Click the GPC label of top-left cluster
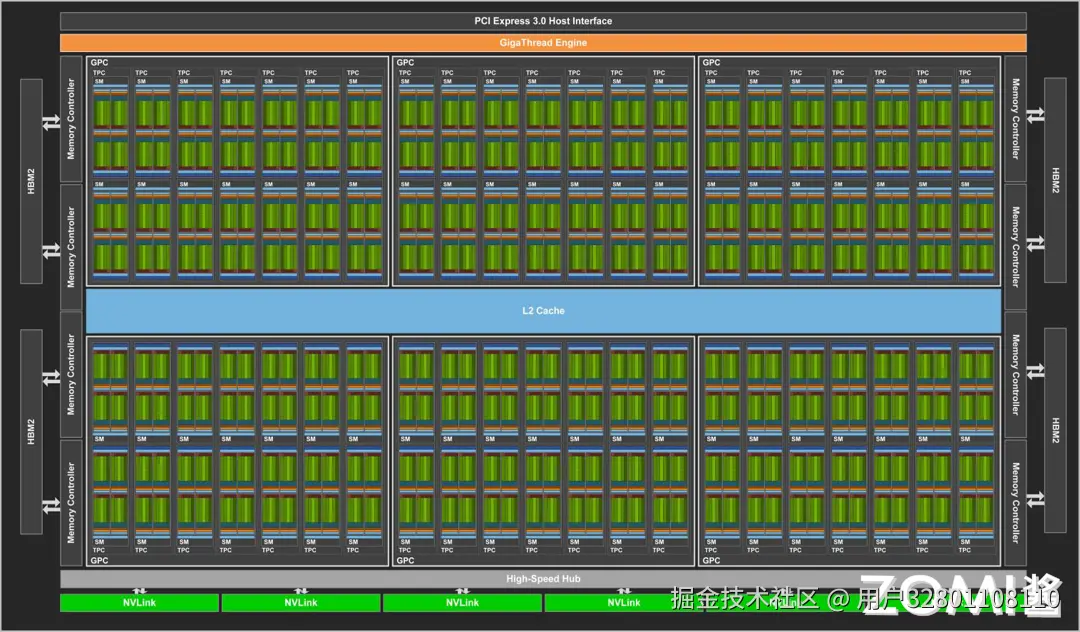 pyautogui.click(x=99, y=63)
